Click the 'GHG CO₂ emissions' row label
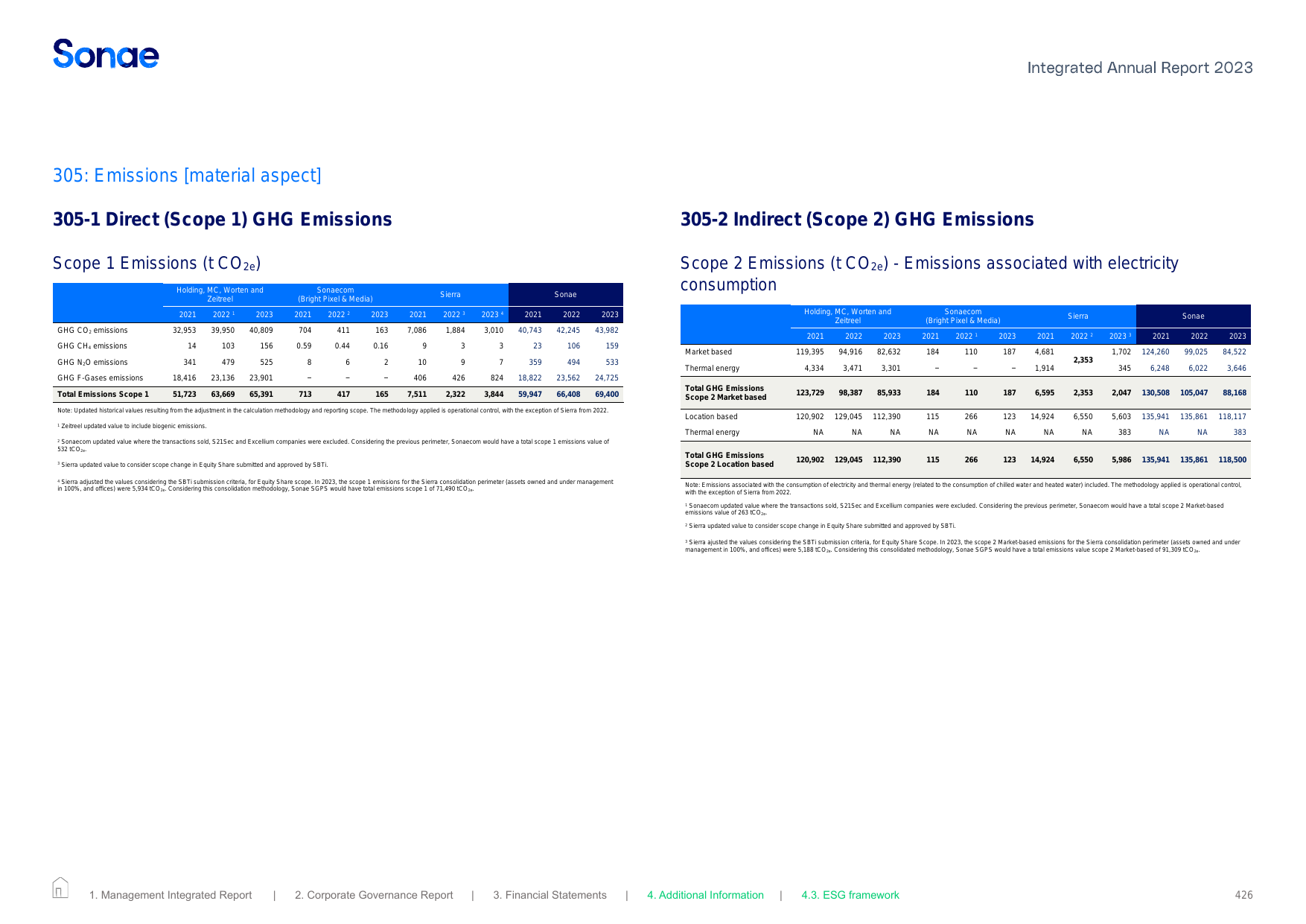Viewport: 1306px width, 924px height. click(x=92, y=331)
